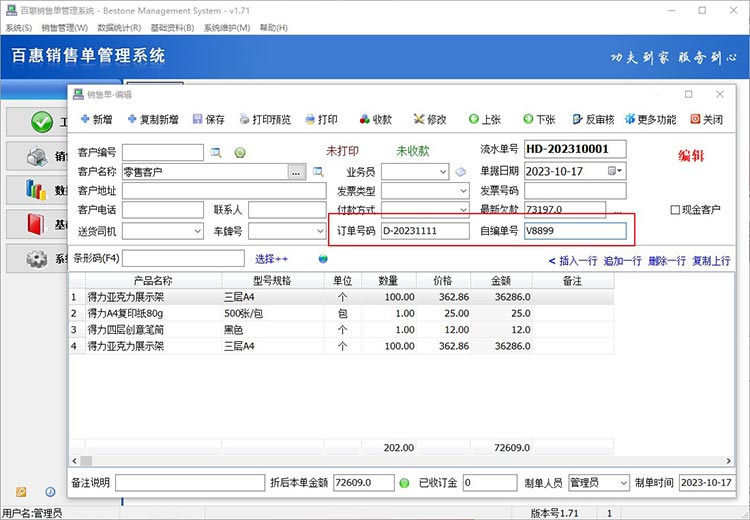Click the 备注说明 input field
The width and height of the screenshot is (750, 520).
tap(190, 483)
